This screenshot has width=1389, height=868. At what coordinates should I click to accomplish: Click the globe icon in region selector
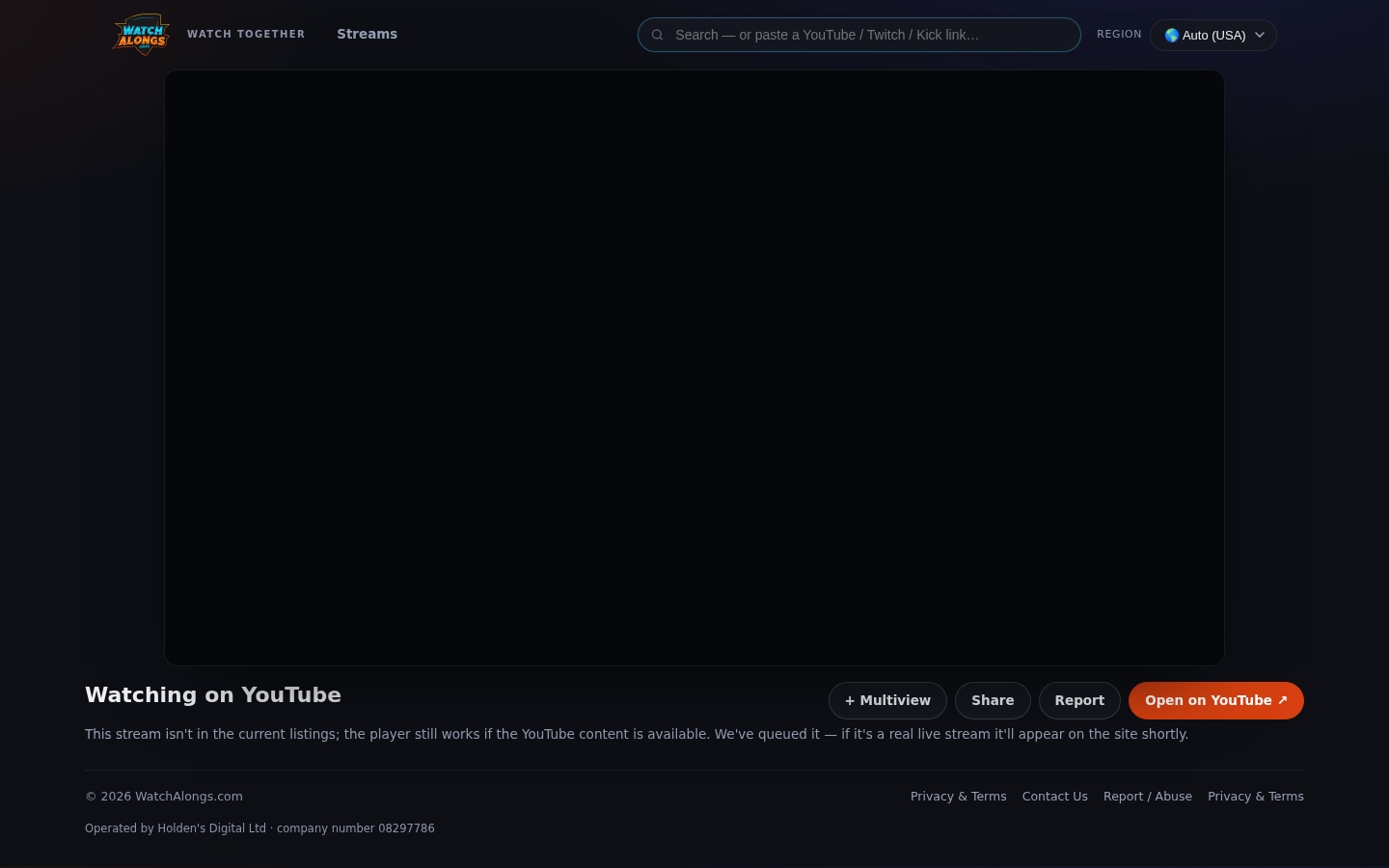[1172, 35]
